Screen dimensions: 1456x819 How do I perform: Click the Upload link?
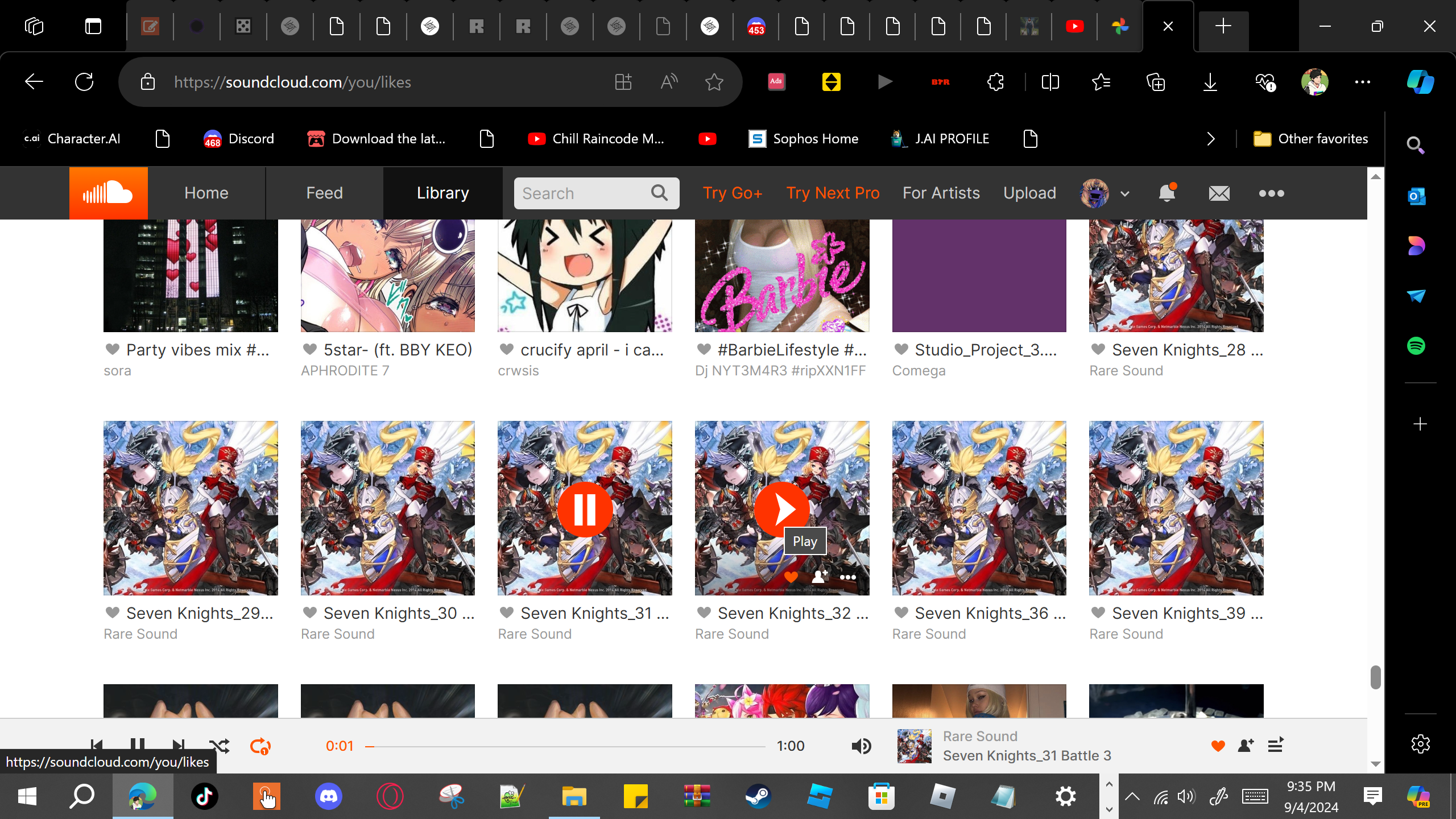point(1029,193)
